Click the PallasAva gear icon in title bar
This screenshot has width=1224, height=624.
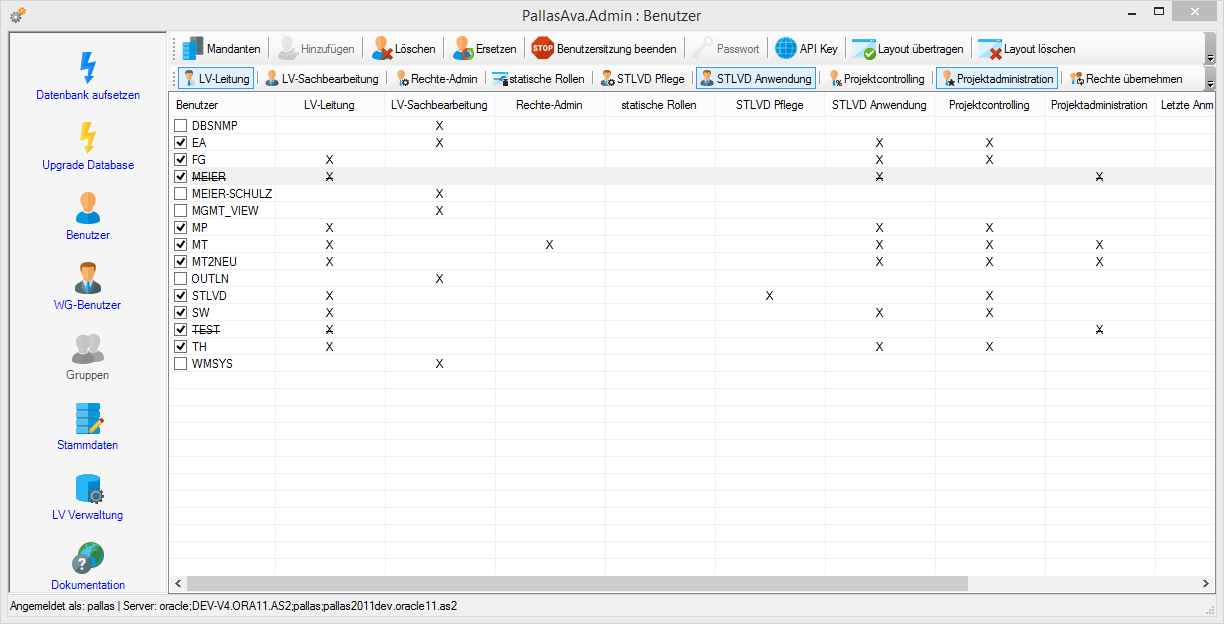pos(17,15)
